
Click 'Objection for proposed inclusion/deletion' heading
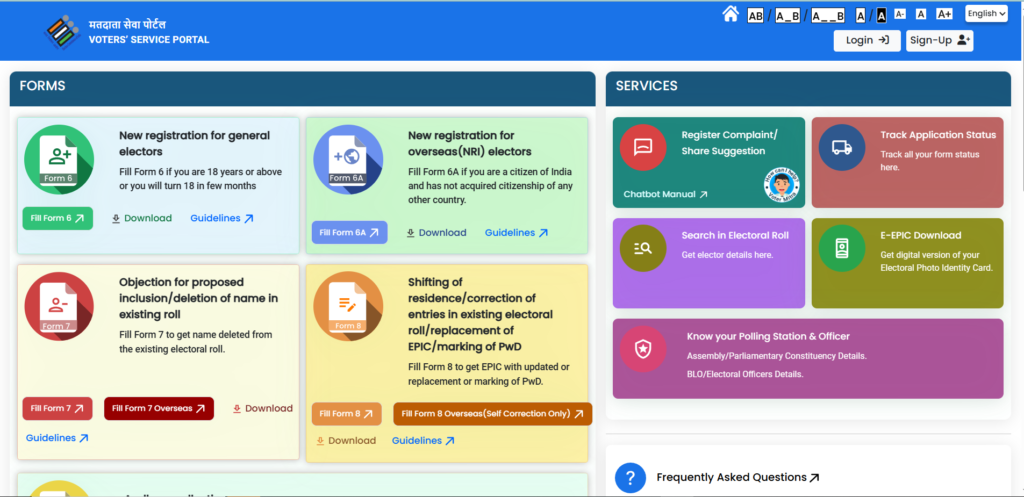(199, 298)
